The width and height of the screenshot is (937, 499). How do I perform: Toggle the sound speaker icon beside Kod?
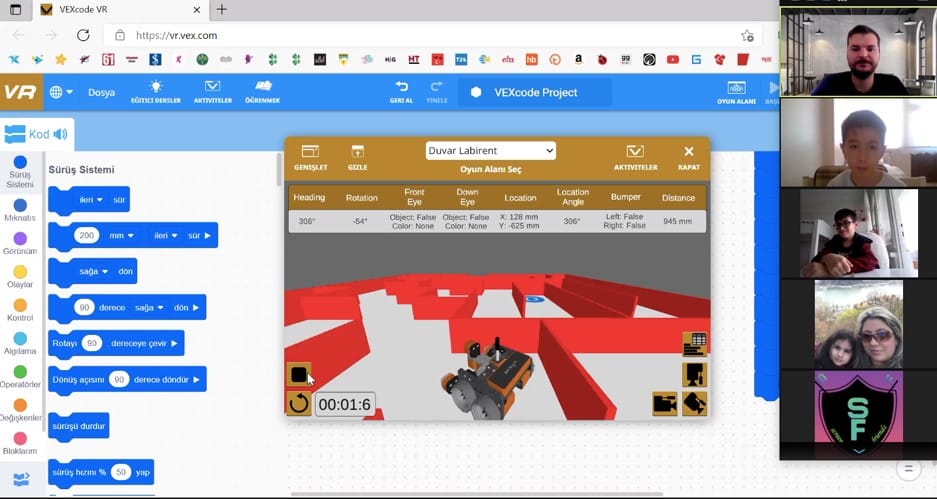[x=61, y=134]
